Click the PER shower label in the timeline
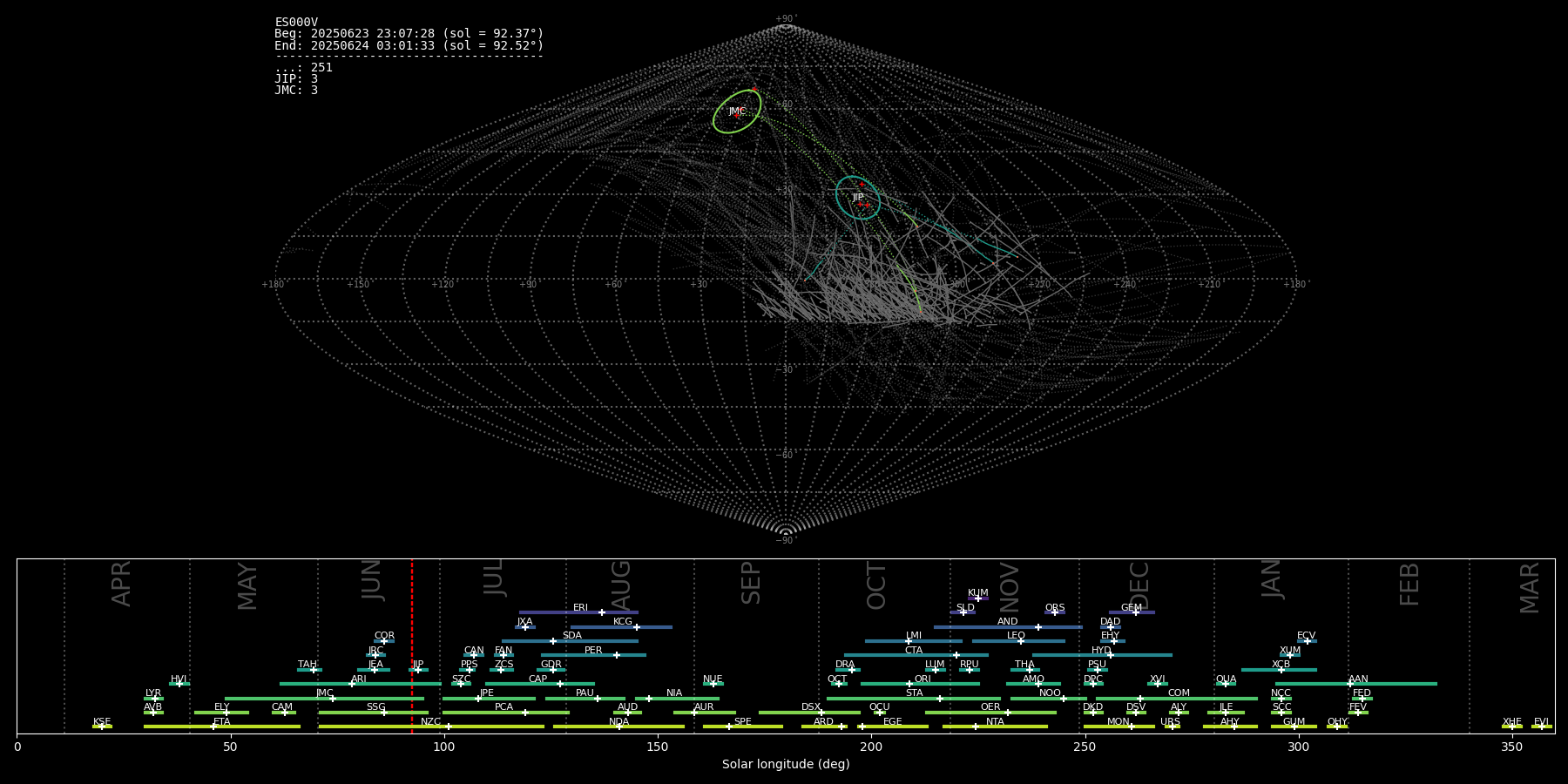 (x=593, y=650)
